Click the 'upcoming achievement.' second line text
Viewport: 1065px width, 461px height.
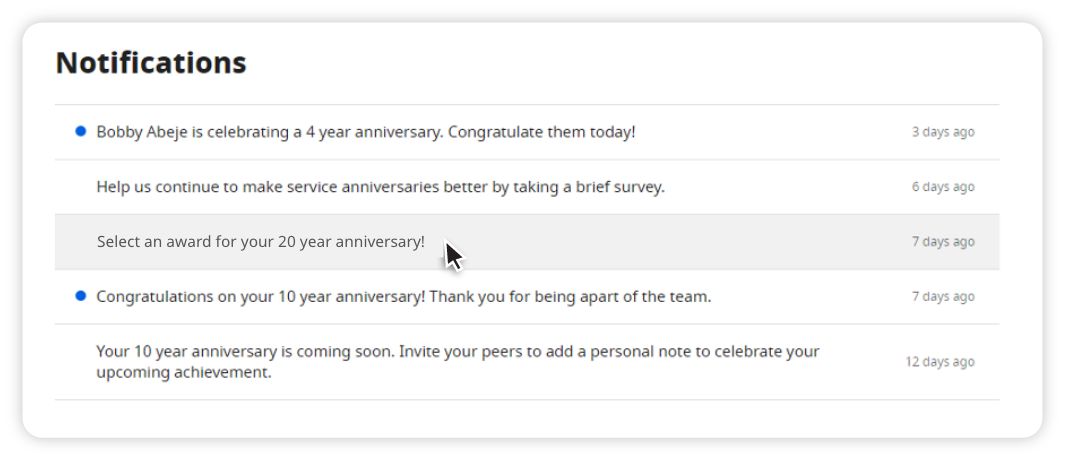tap(183, 373)
